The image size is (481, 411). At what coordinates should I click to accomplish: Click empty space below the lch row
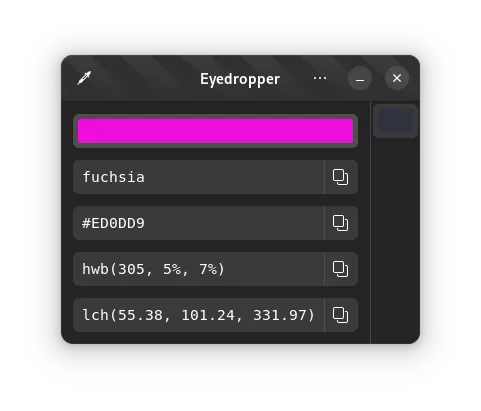(x=215, y=338)
